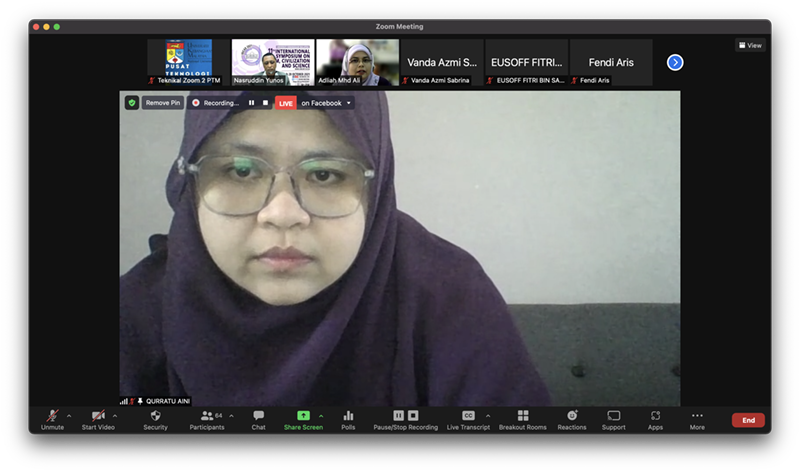Open the Polls window
800x472 pixels.
coord(348,417)
